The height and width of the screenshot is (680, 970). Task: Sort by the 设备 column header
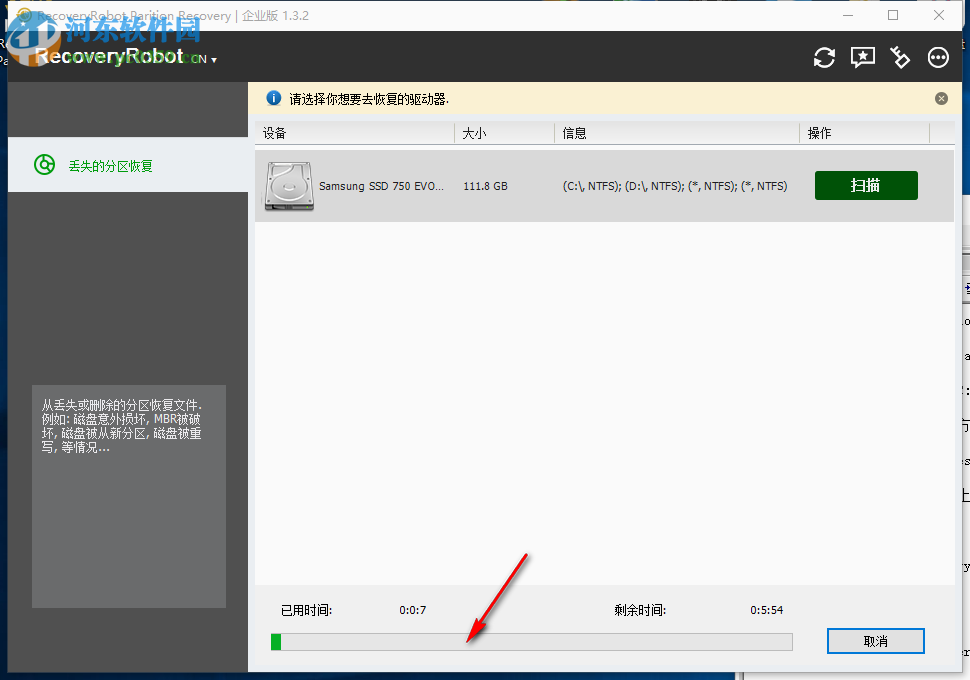273,132
